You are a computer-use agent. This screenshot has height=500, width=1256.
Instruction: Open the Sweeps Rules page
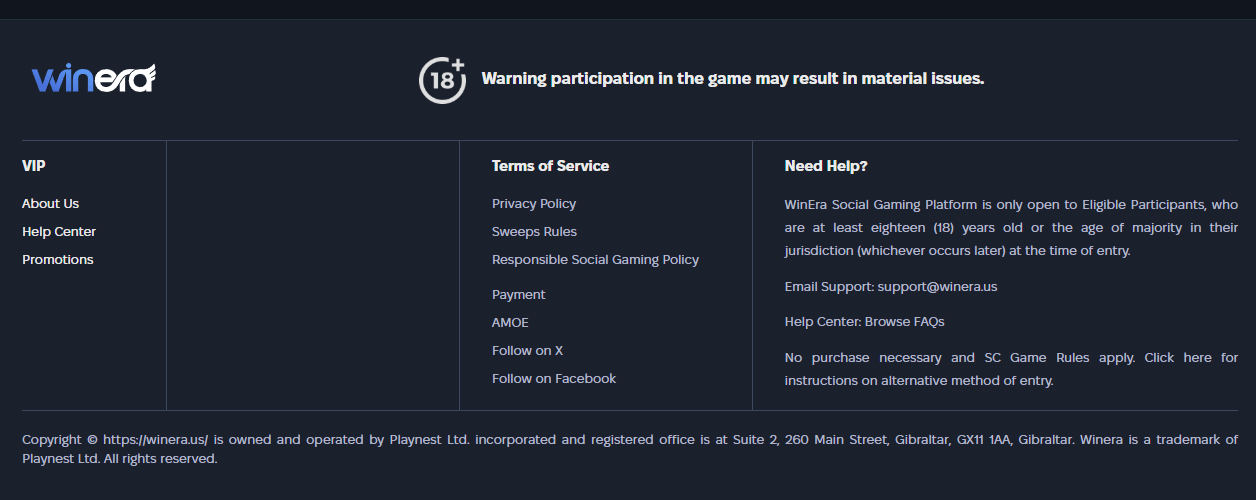tap(534, 232)
